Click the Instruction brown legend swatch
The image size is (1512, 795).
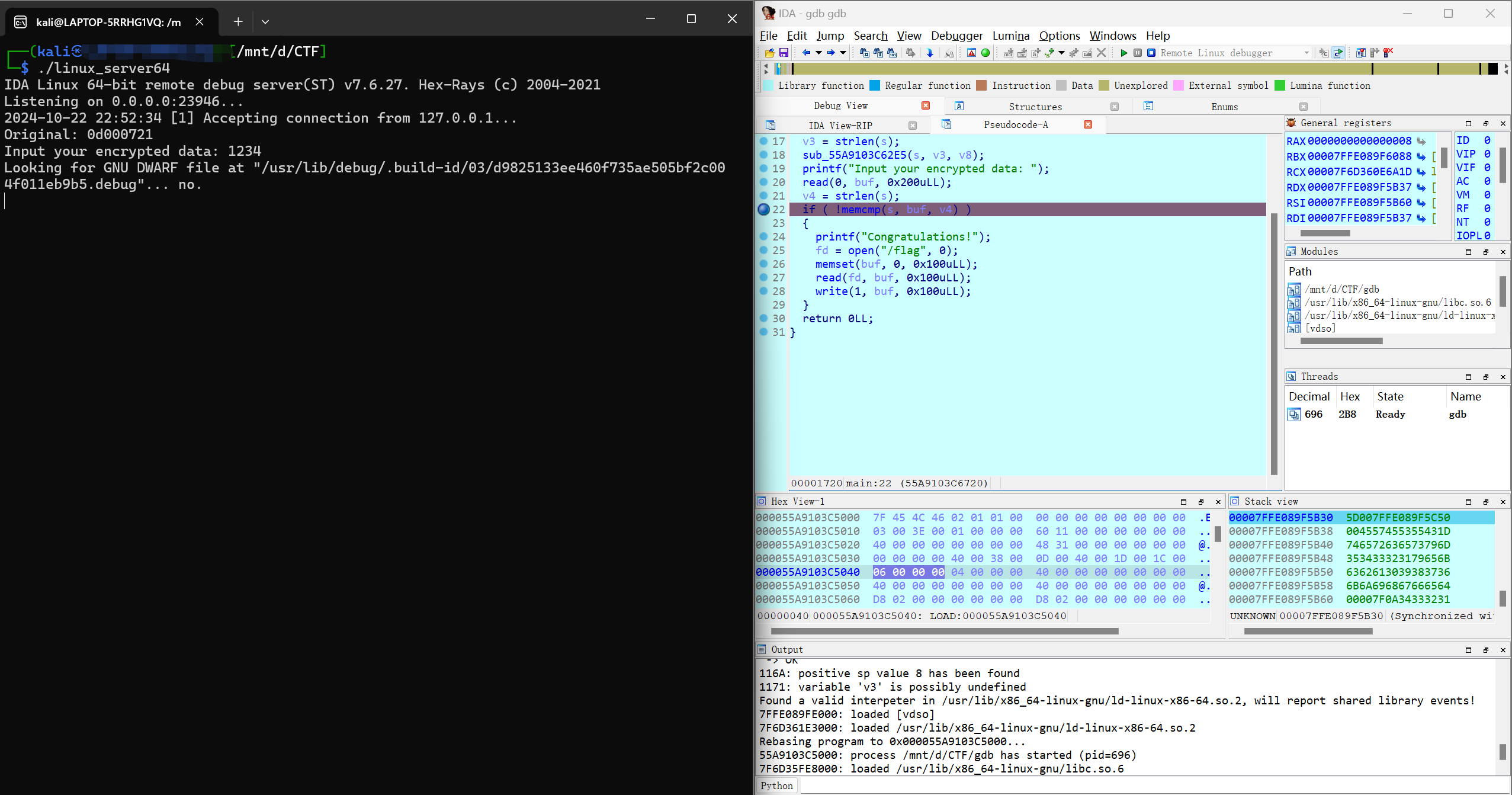(x=981, y=85)
